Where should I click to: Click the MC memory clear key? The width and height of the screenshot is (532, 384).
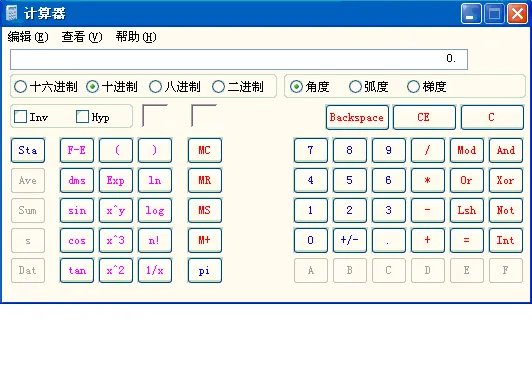(x=205, y=150)
